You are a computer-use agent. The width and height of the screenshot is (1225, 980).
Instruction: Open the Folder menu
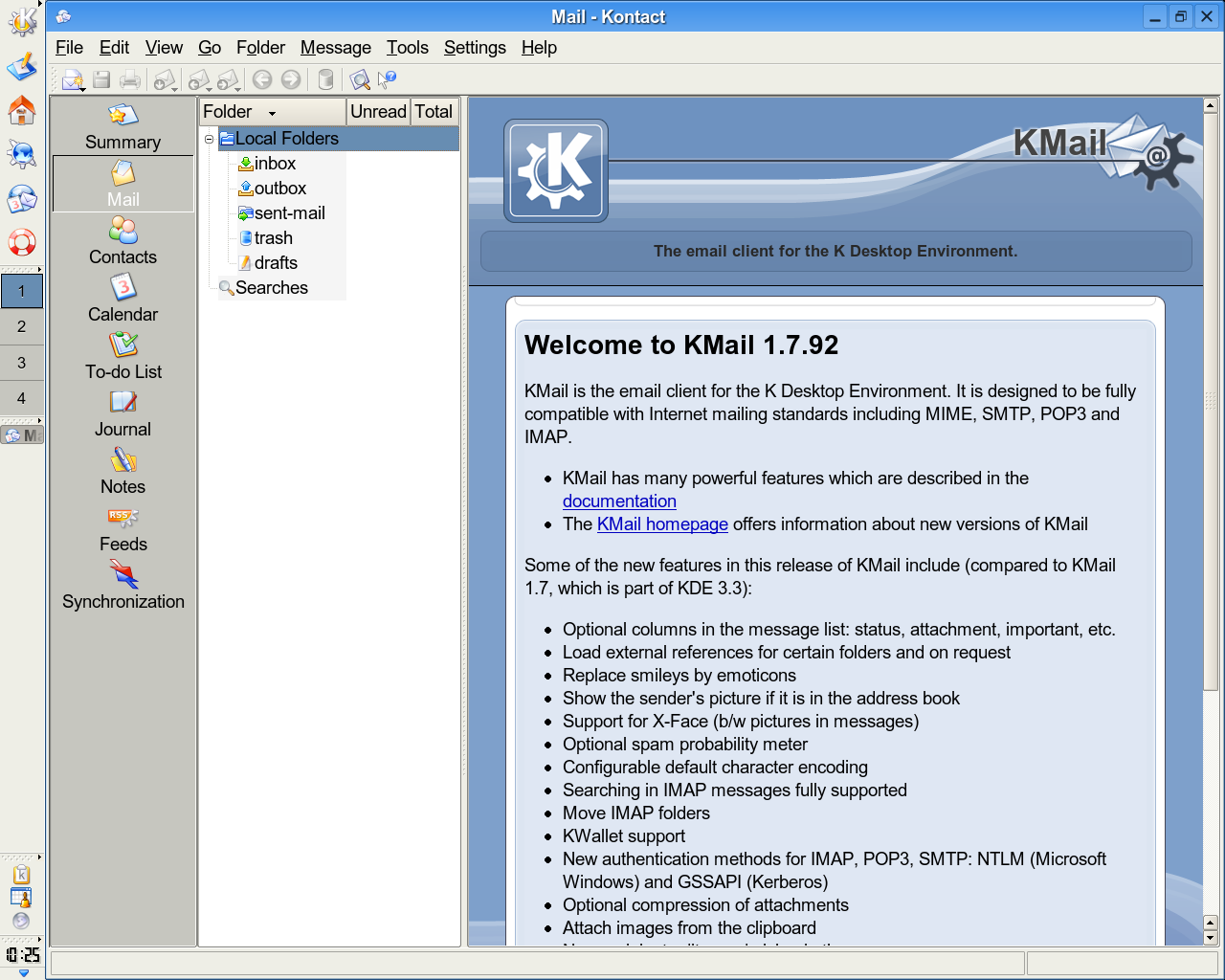(x=260, y=48)
